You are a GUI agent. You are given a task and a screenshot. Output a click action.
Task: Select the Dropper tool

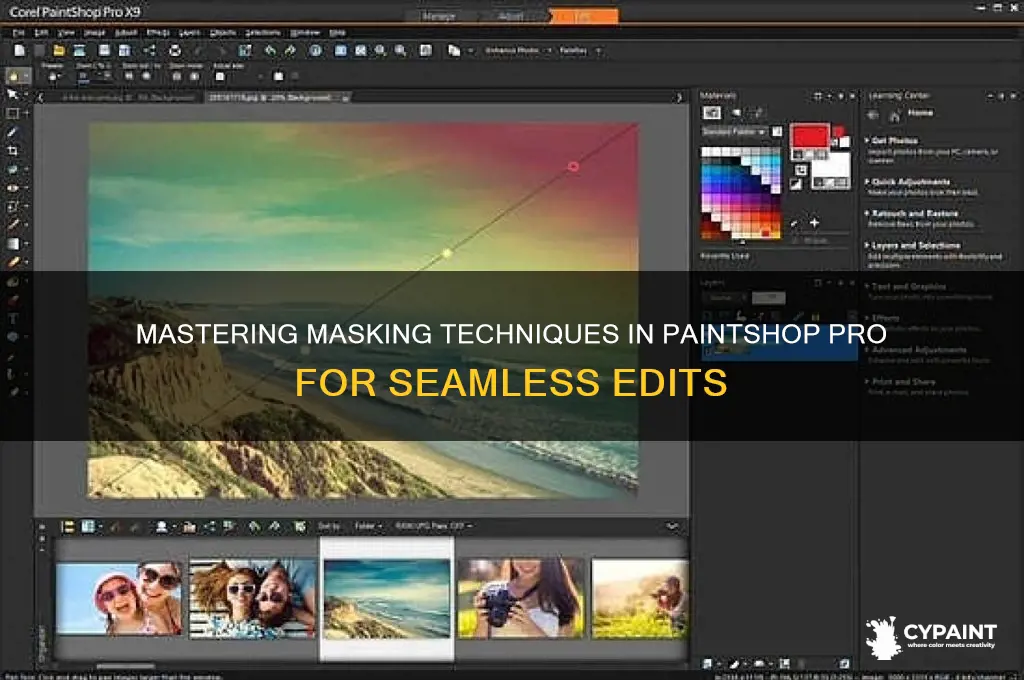point(12,132)
